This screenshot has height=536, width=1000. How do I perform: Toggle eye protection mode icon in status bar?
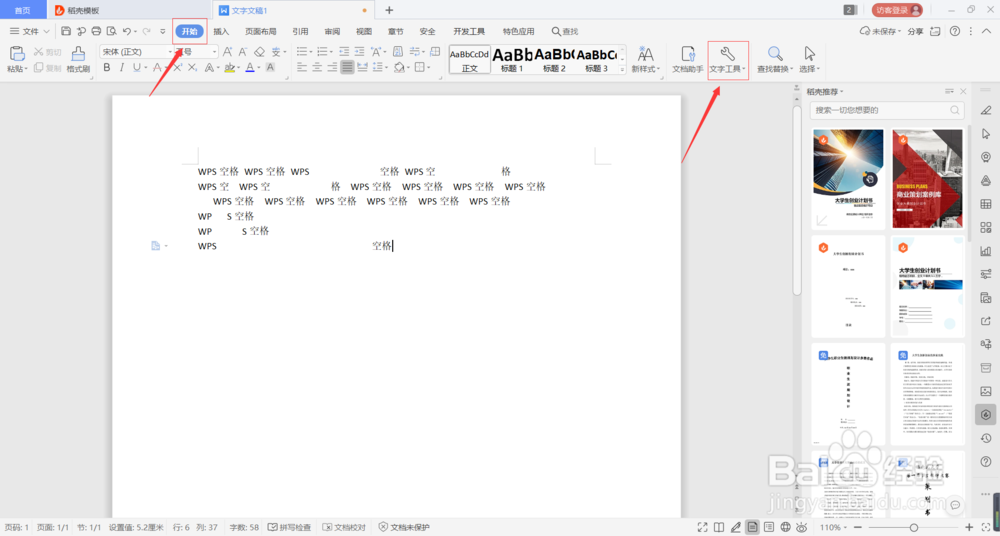click(x=803, y=527)
